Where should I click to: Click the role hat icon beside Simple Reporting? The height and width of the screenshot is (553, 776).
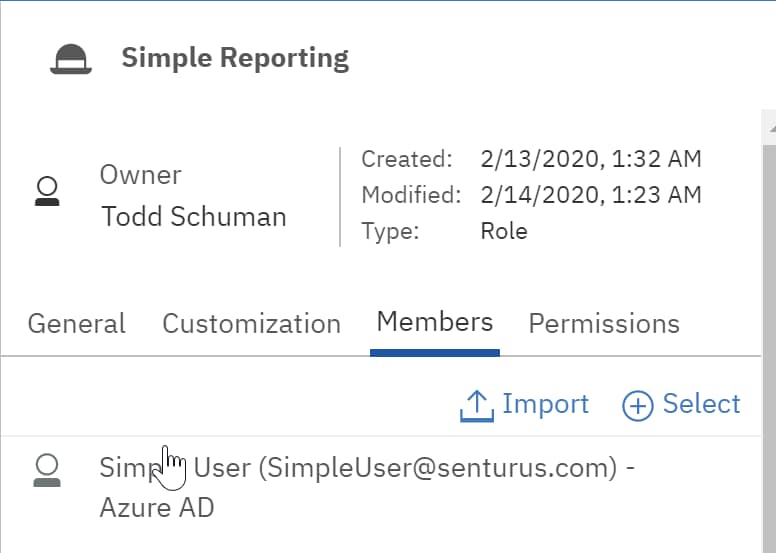(71, 59)
